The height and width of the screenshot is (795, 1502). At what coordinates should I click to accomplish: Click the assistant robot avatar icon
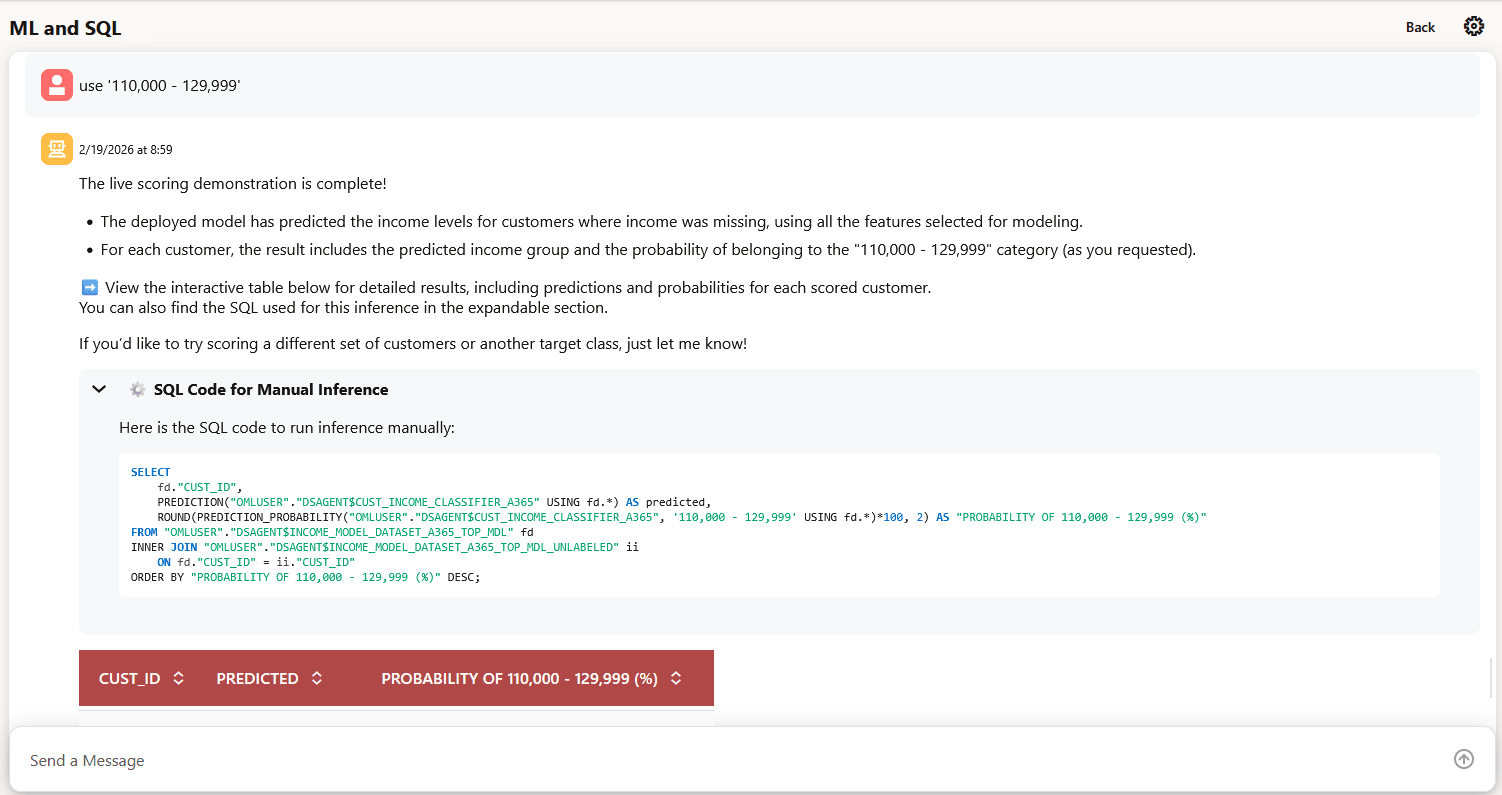pos(57,149)
